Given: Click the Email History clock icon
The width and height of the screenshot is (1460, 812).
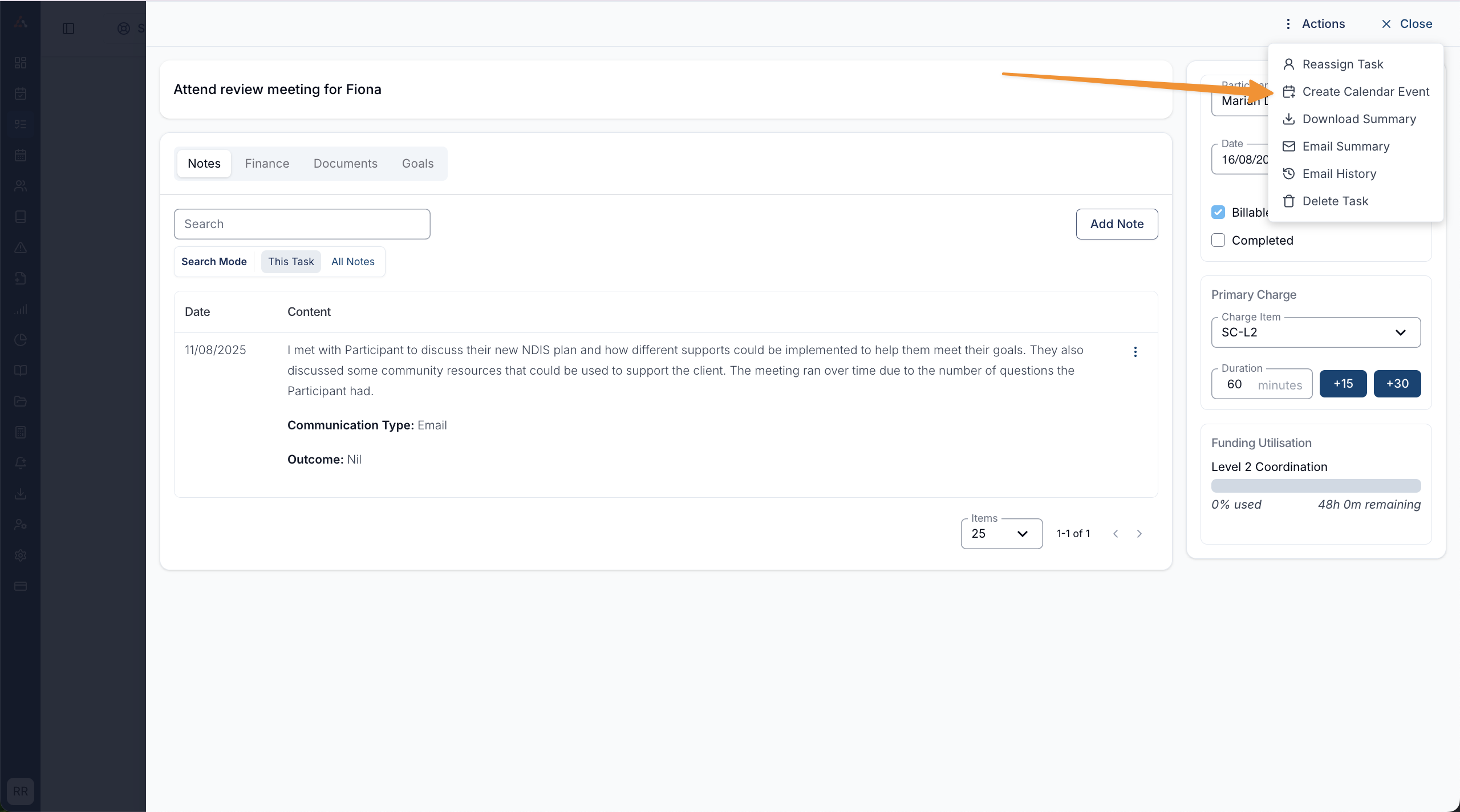Looking at the screenshot, I should click(x=1288, y=173).
